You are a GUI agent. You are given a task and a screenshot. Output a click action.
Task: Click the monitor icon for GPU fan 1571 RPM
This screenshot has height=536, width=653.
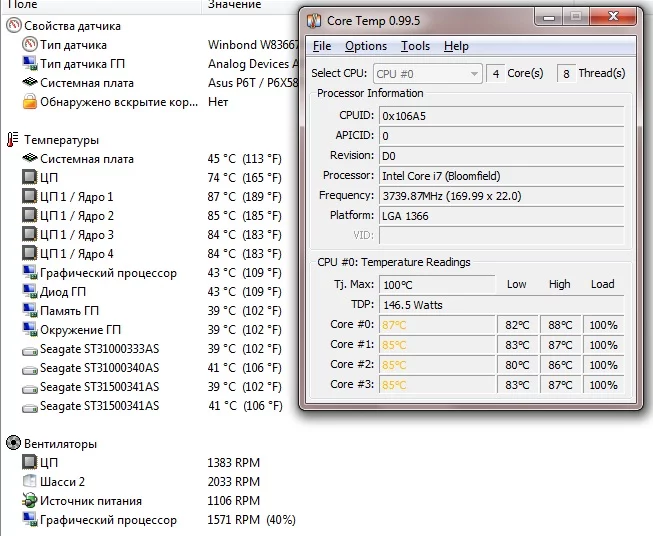coord(30,519)
